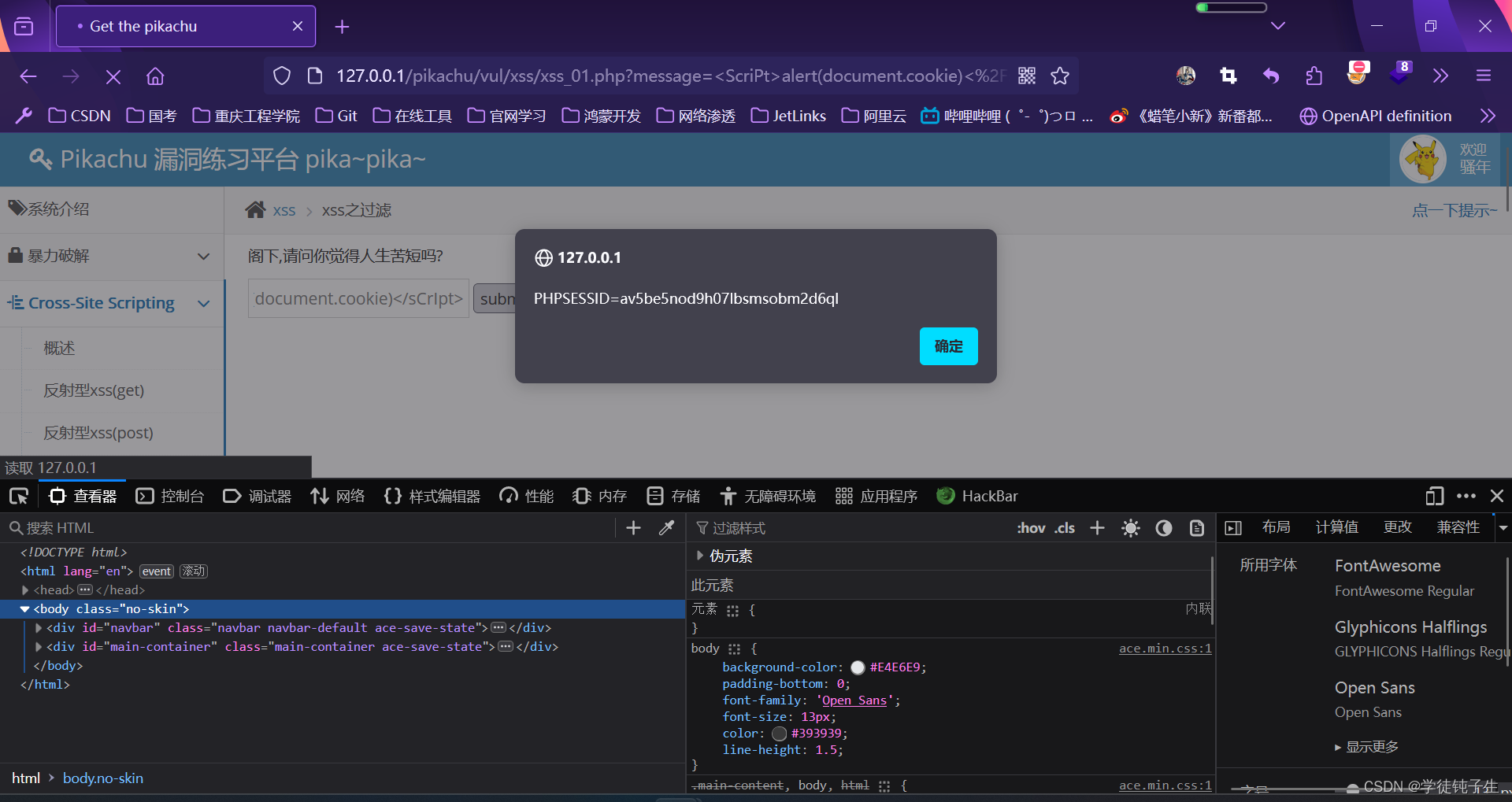The height and width of the screenshot is (802, 1512).
Task: Switch to 计算值 sidebar tab
Action: [1336, 527]
